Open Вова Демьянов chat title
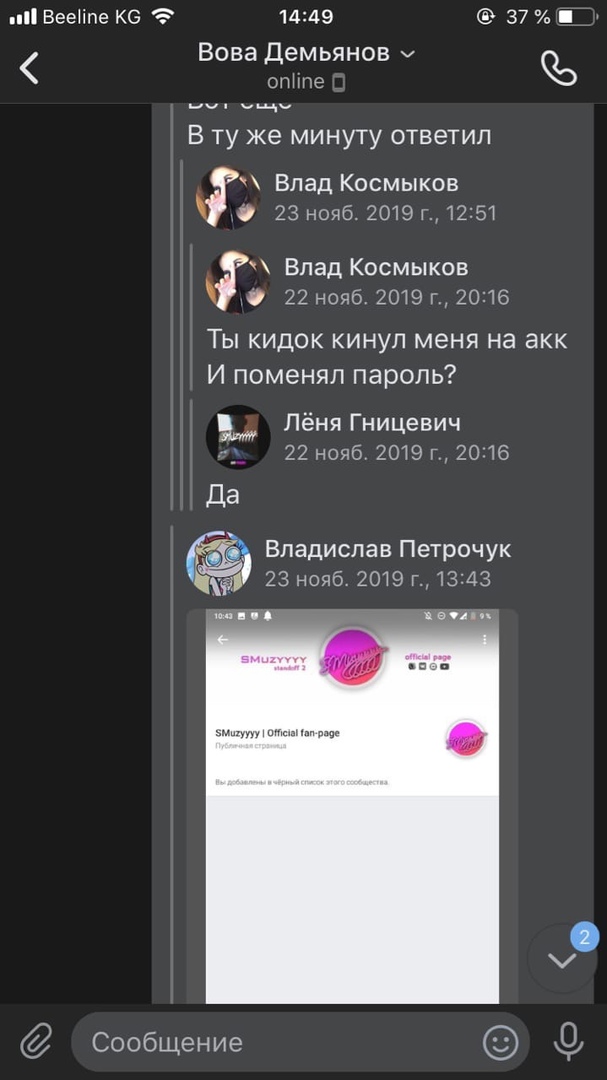The height and width of the screenshot is (1080, 607). coord(294,52)
